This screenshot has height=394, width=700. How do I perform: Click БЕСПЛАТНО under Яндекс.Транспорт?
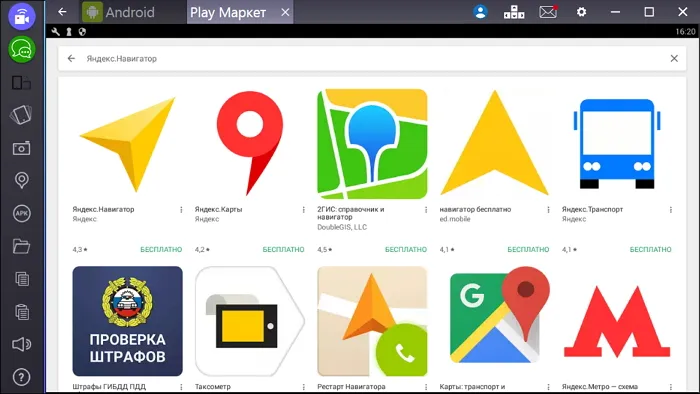tap(650, 249)
